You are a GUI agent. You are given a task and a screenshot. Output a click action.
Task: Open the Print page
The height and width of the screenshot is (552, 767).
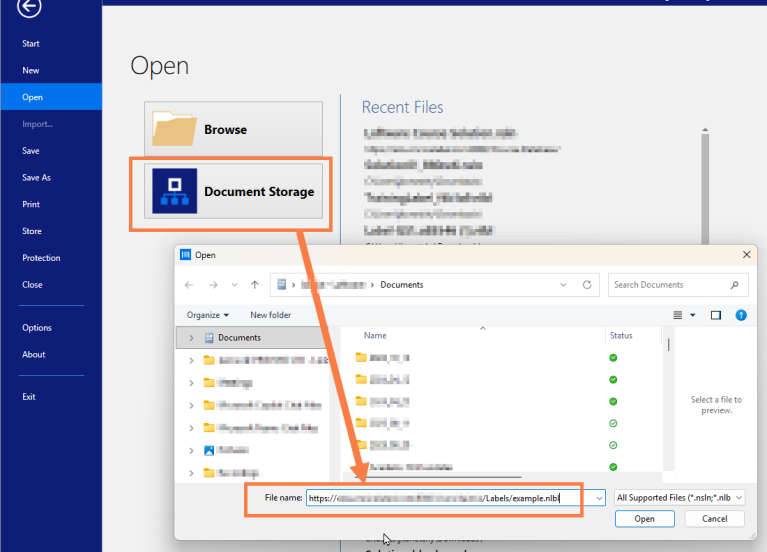(x=31, y=204)
